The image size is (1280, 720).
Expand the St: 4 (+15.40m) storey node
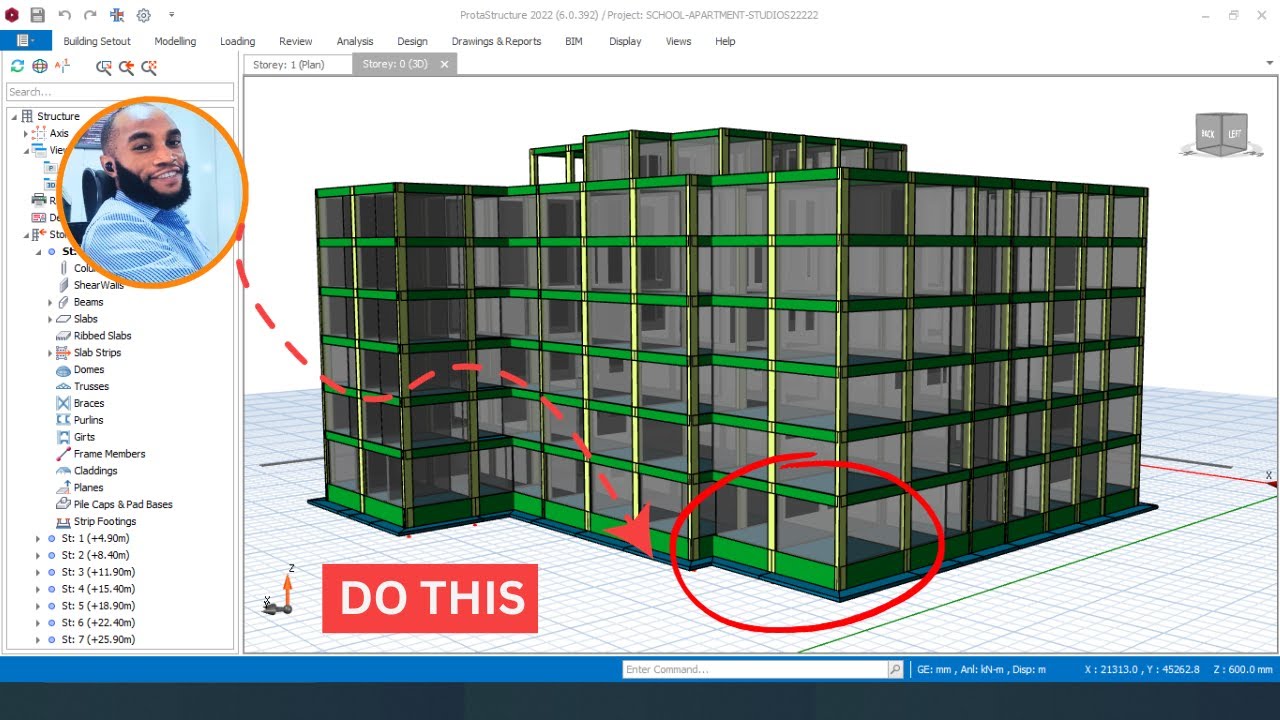(x=38, y=589)
